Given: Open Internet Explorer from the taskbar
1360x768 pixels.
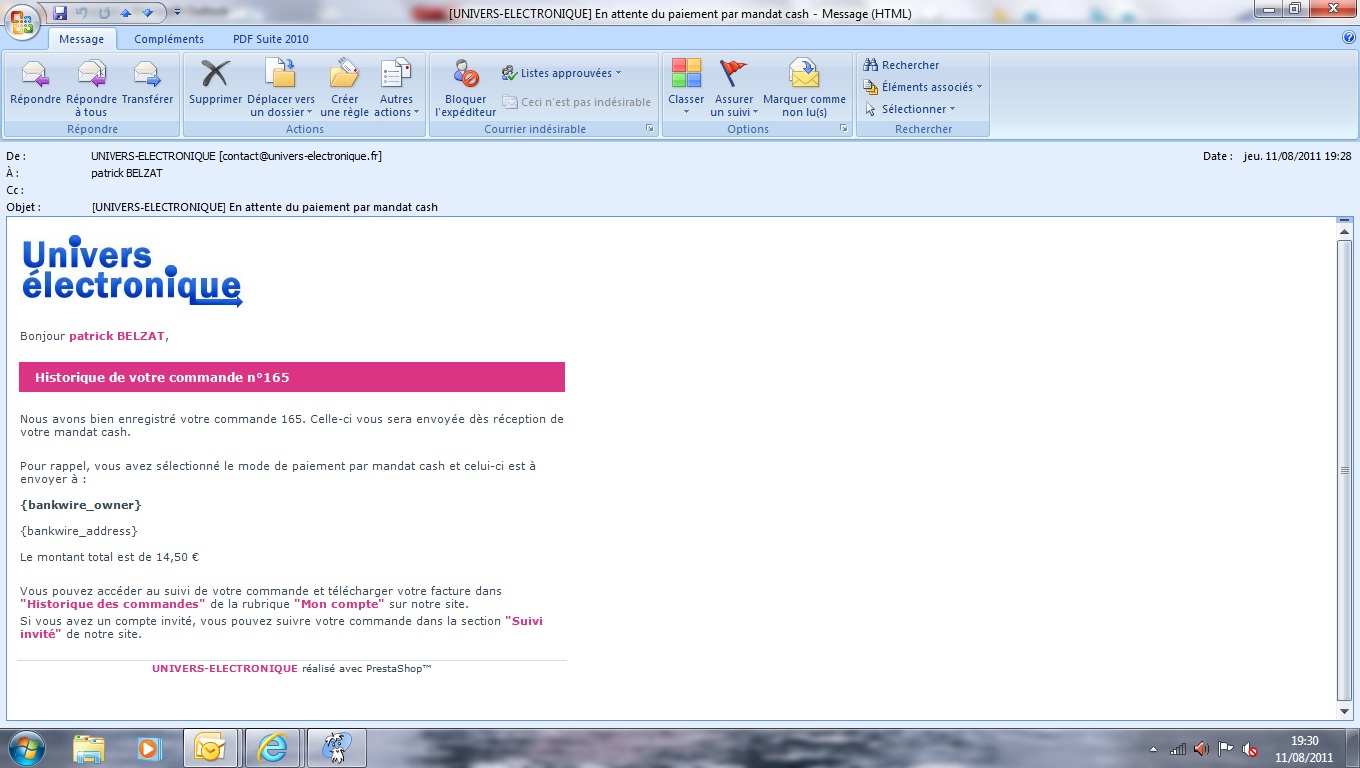Looking at the screenshot, I should click(272, 748).
